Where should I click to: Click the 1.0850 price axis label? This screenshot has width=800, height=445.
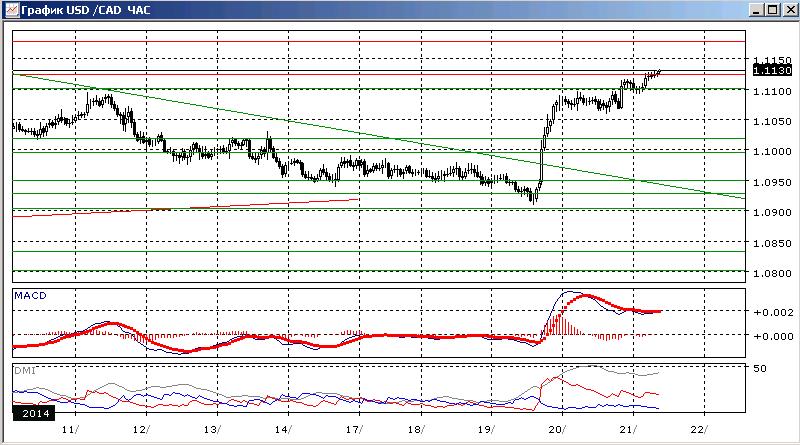point(772,243)
